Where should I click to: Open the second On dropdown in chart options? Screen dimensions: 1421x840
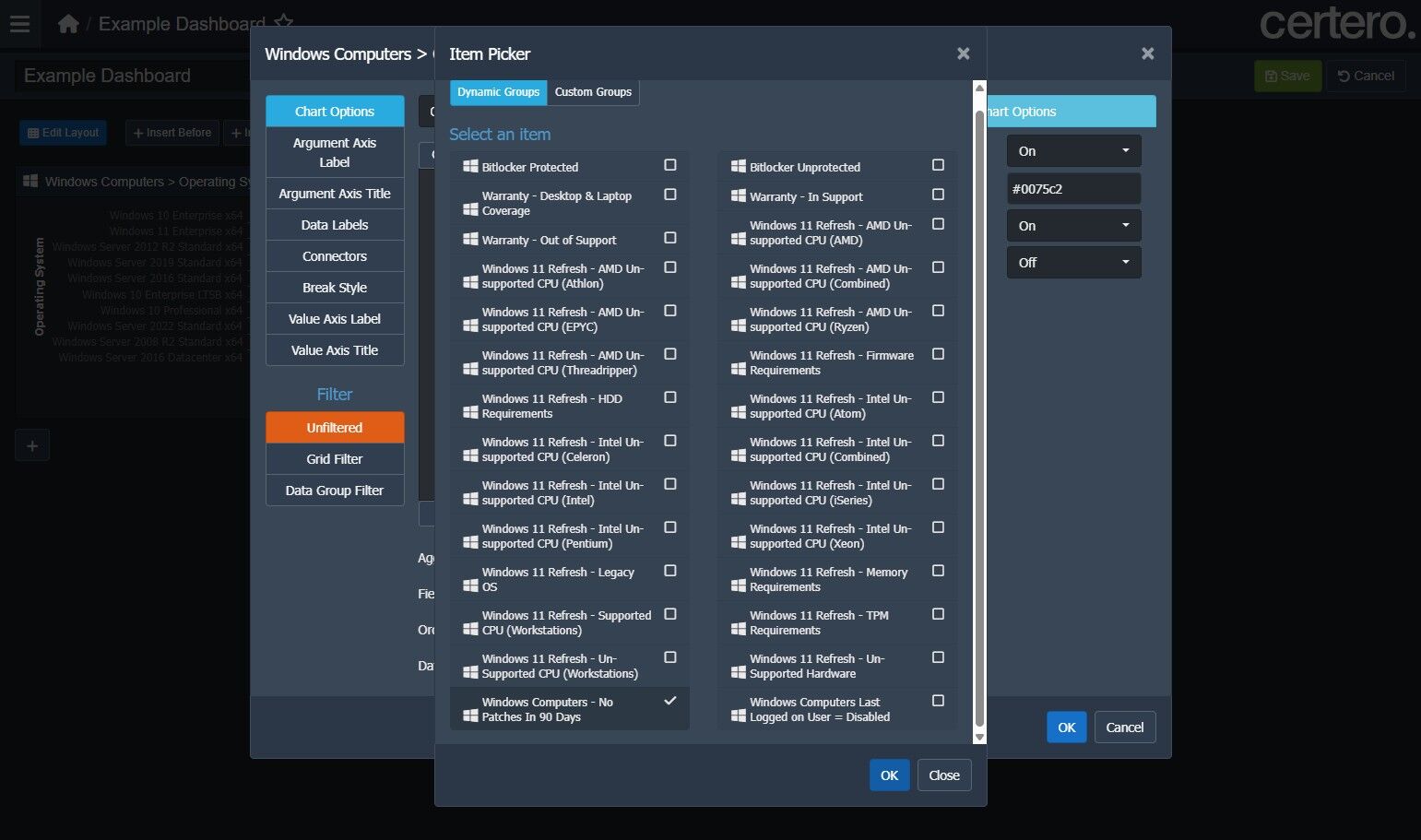click(x=1073, y=226)
